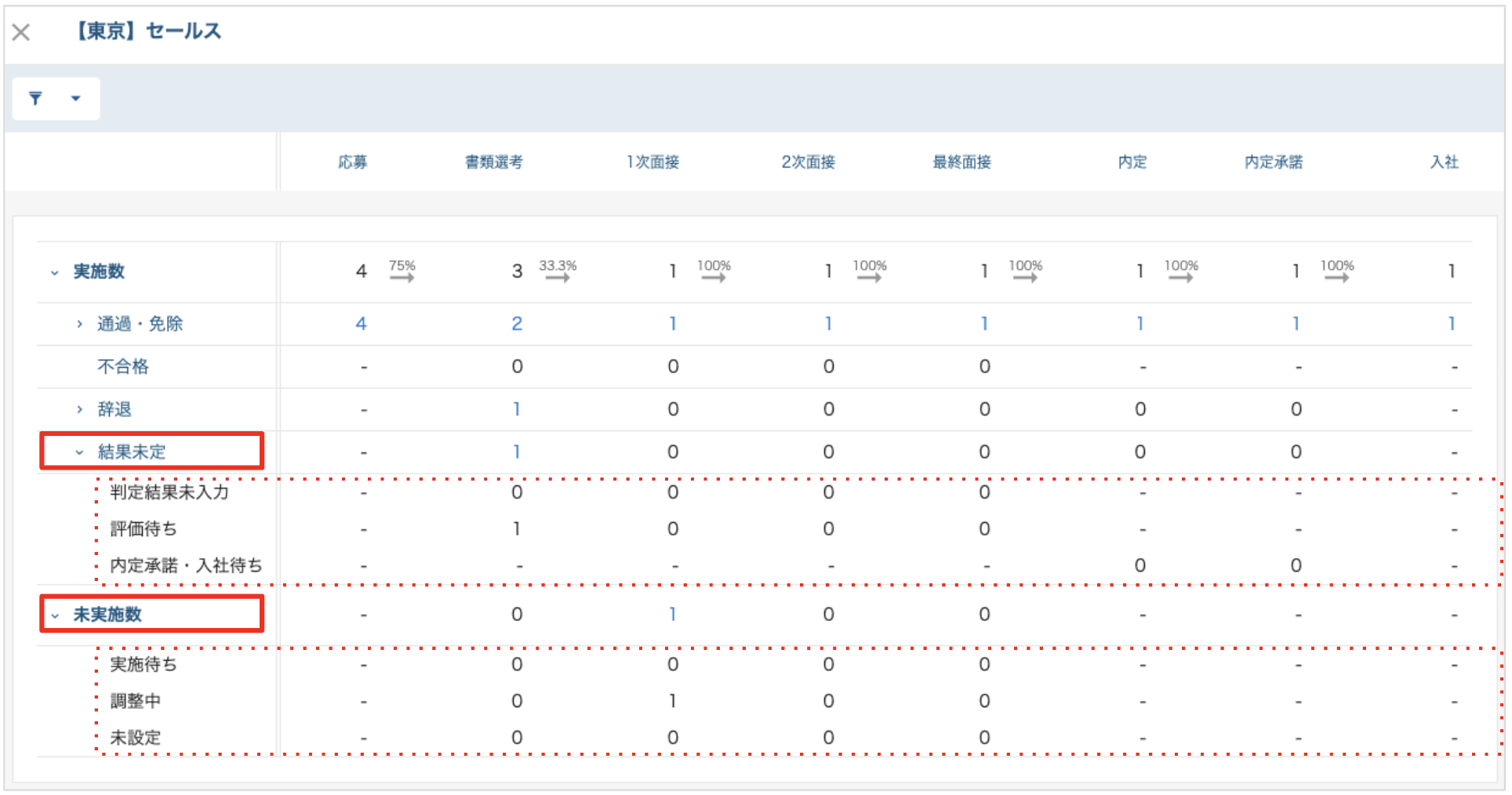The height and width of the screenshot is (795, 1512).
Task: Open 通過・免除 count 1 under 2次面接
Action: click(828, 324)
